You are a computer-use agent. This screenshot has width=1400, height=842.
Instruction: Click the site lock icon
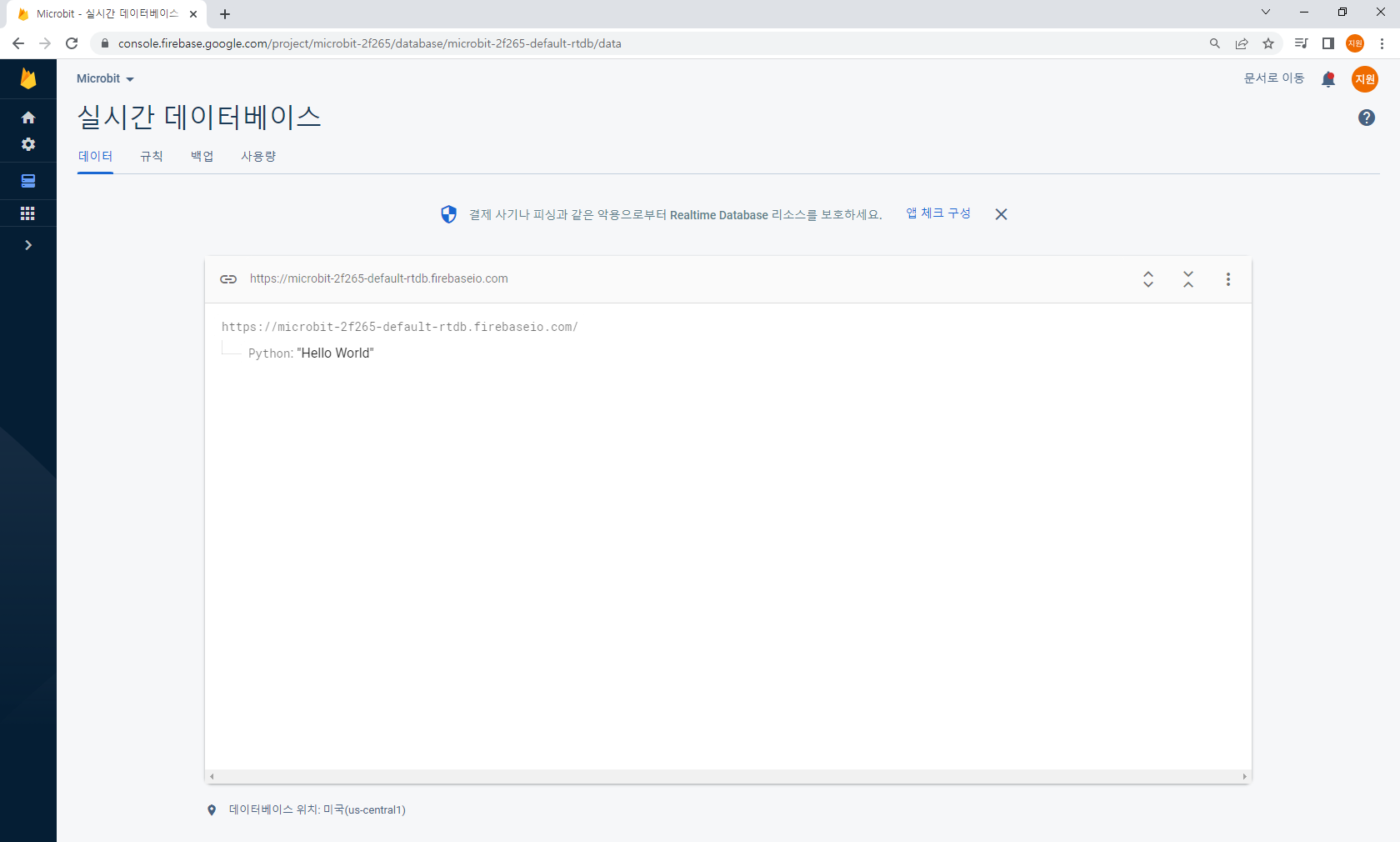104,43
